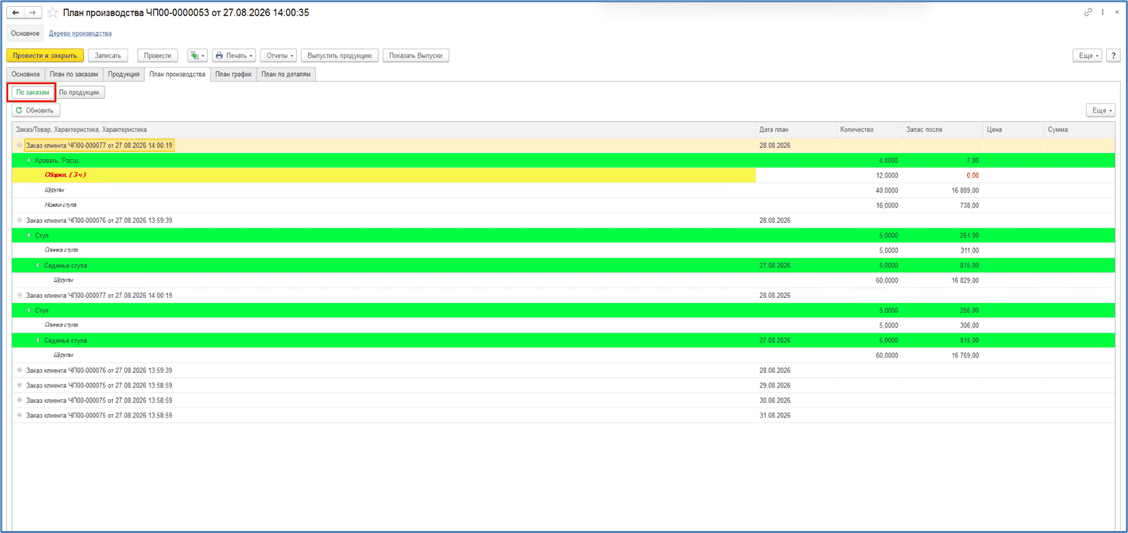Open the Отчеты dropdown menu

pos(279,55)
